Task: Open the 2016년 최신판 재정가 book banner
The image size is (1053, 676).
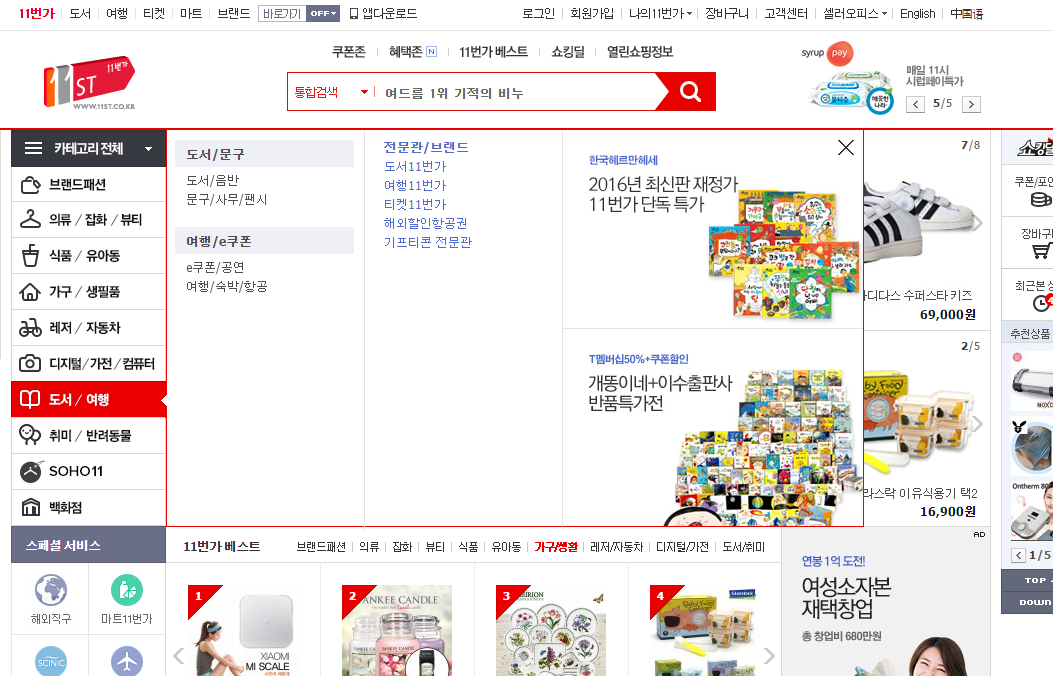Action: coord(713,230)
